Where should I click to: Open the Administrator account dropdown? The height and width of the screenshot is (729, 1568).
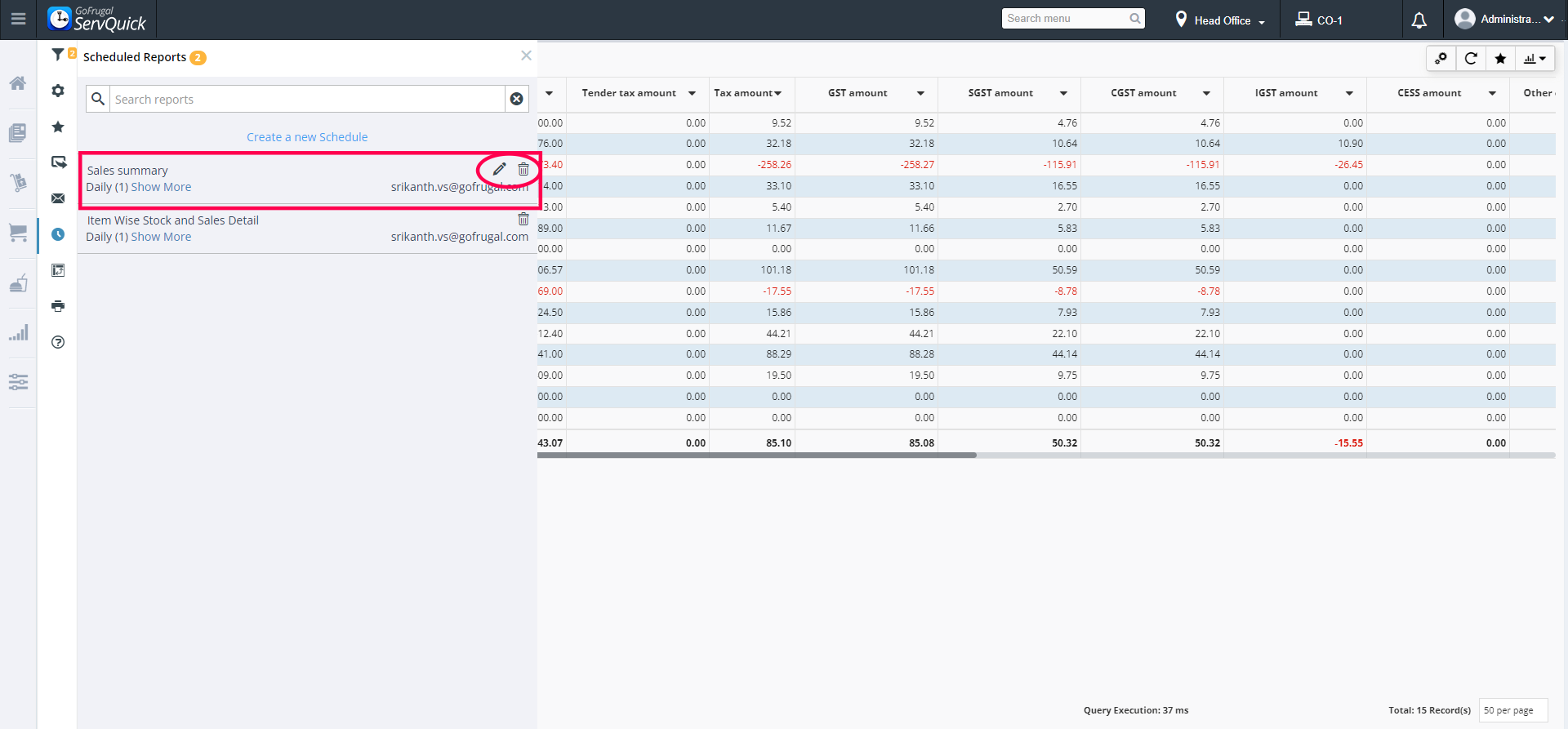(1504, 19)
